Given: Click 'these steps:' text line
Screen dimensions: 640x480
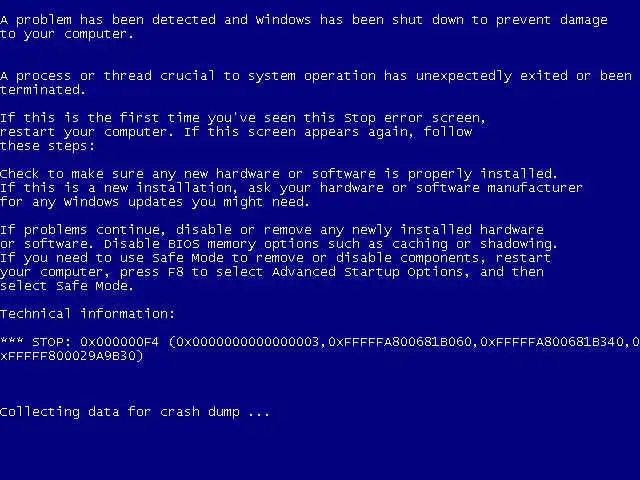Looking at the screenshot, I should click(47, 146).
